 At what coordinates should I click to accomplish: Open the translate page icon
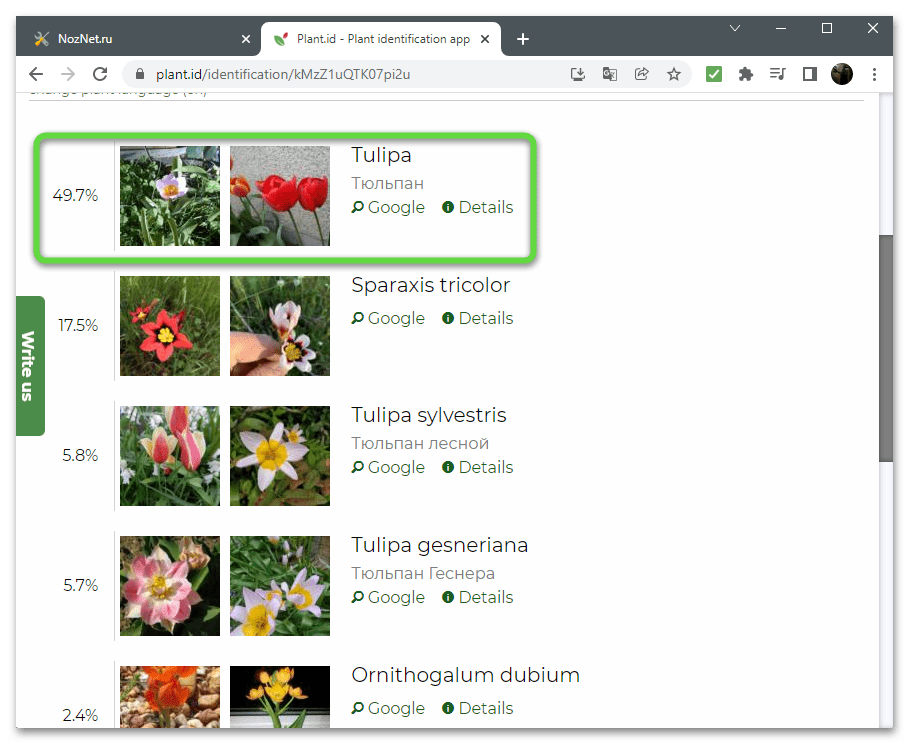click(x=609, y=74)
